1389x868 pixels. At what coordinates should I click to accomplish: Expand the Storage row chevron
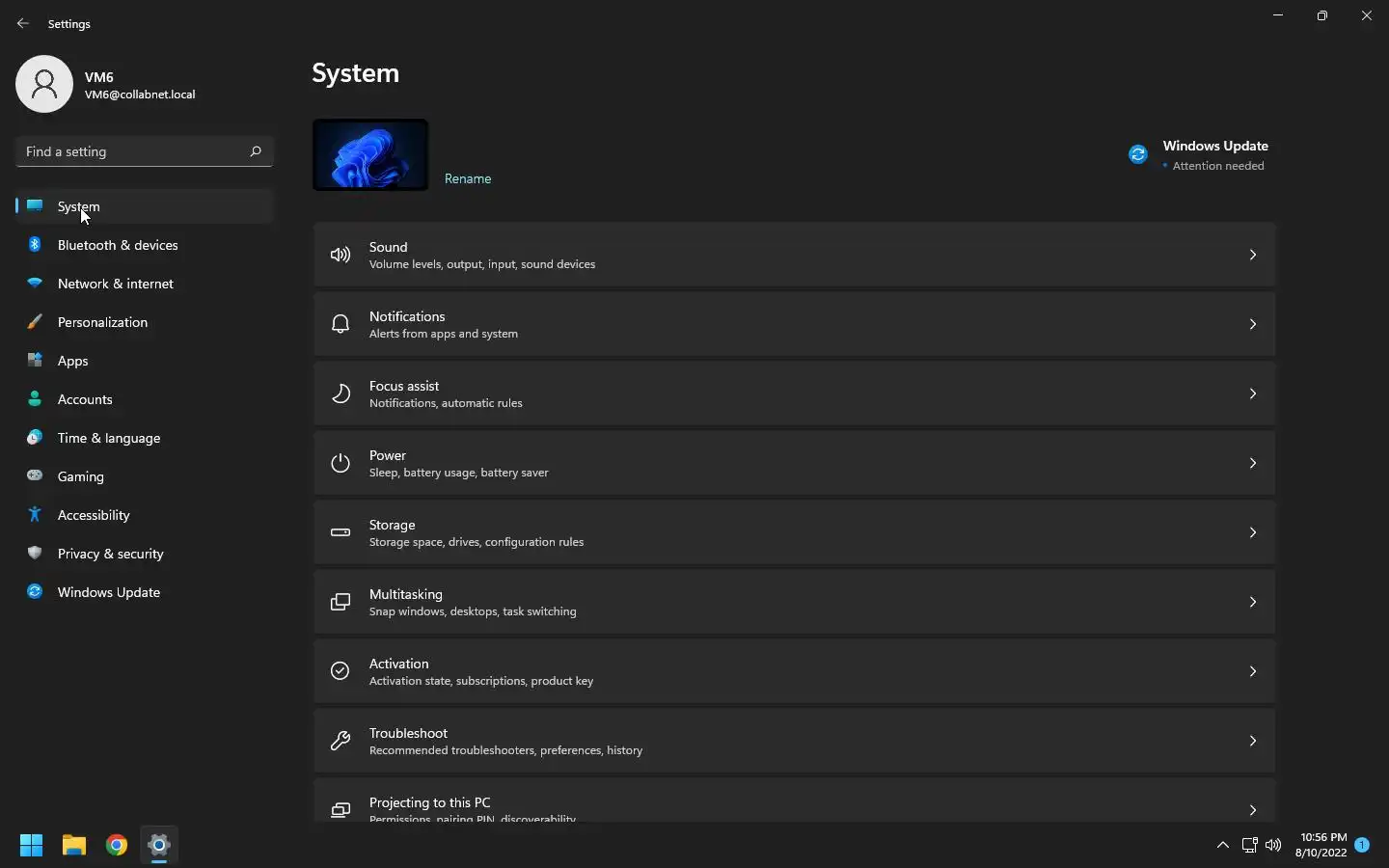1253,532
